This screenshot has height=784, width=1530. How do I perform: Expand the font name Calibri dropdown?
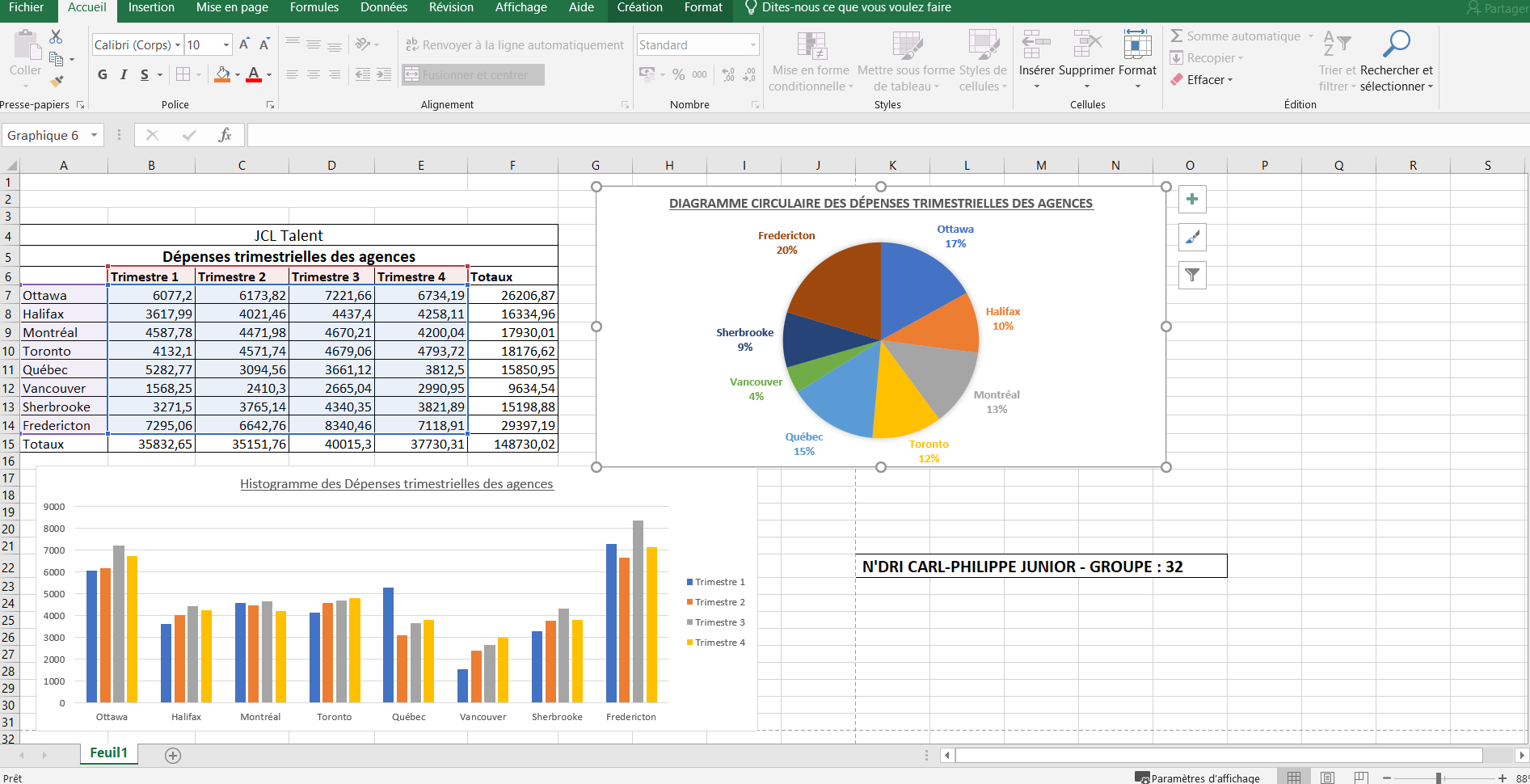178,45
